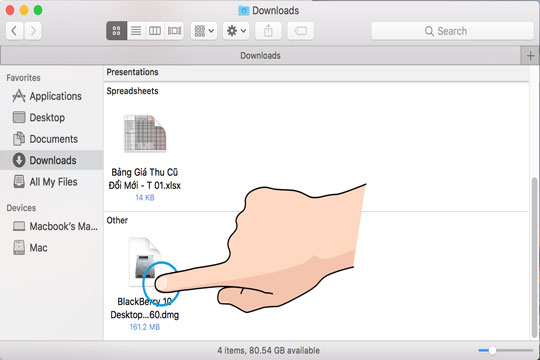
Task: Click the Edit Tags toolbar button
Action: click(301, 31)
